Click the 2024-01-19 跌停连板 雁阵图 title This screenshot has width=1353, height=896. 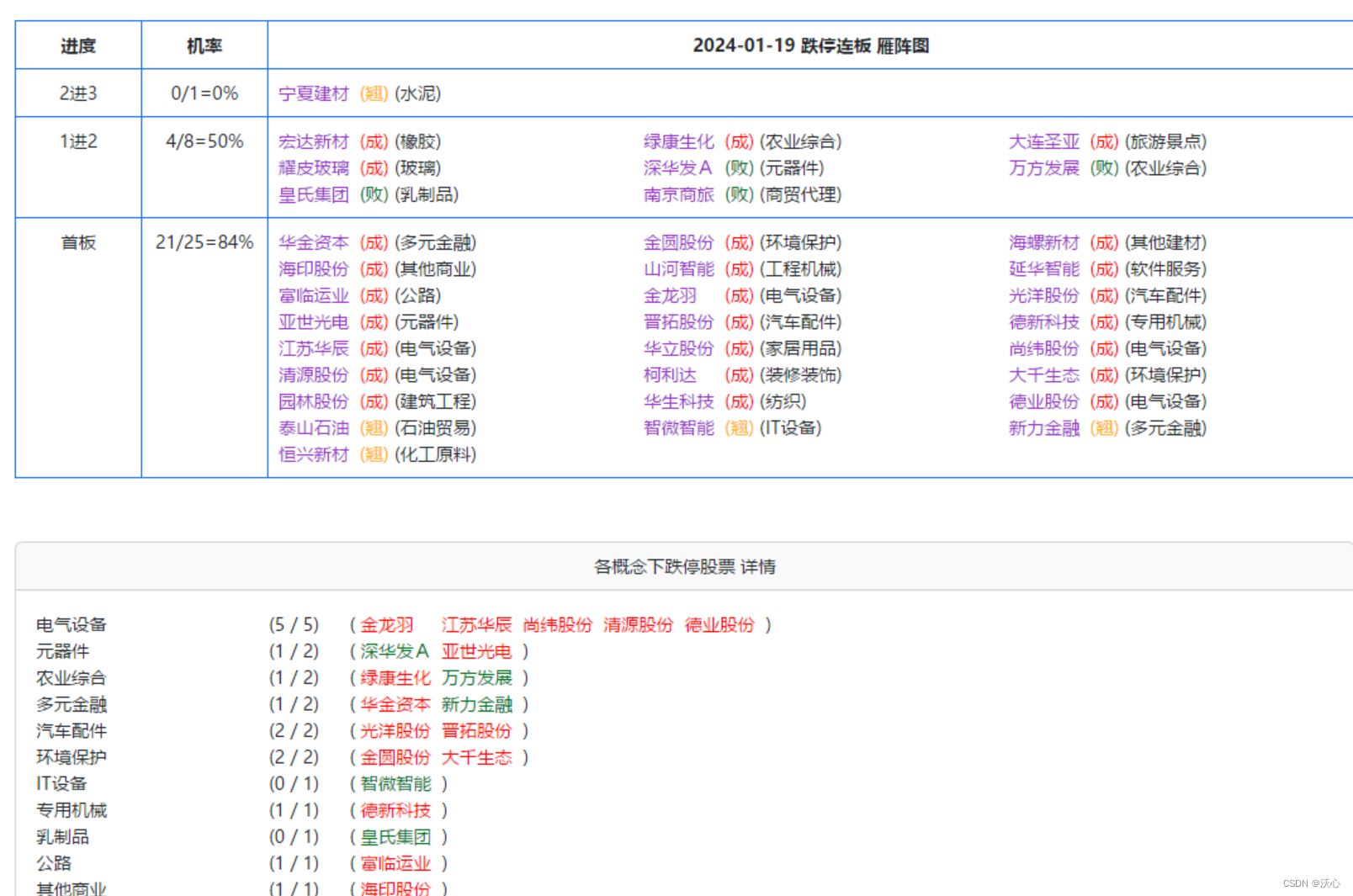810,45
